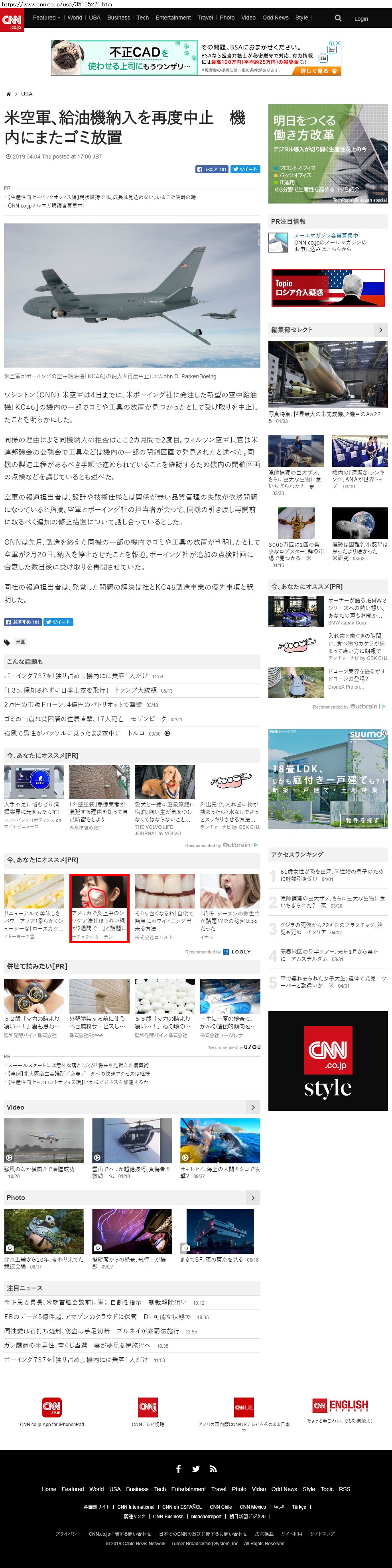
Task: Click mail magazine envelope icon
Action: tap(279, 242)
